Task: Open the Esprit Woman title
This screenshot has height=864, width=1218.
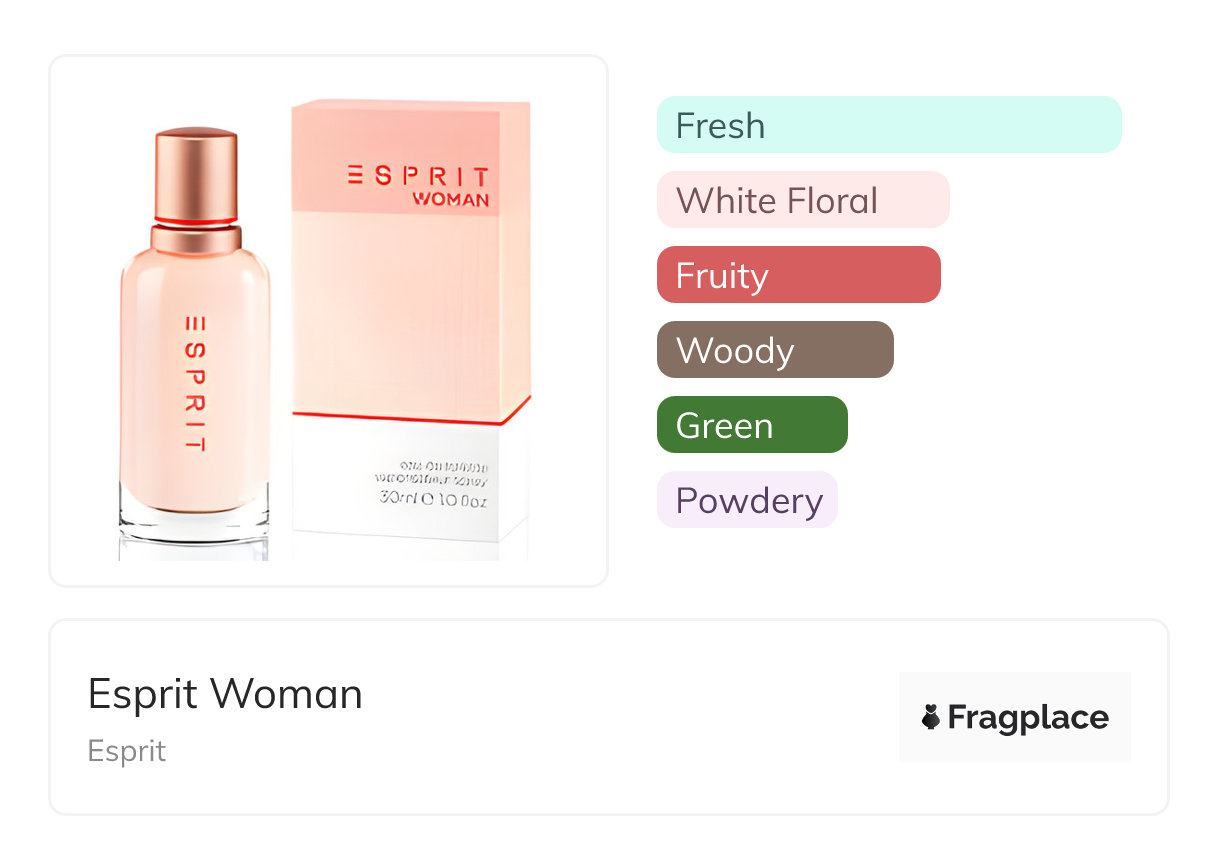Action: pos(225,694)
